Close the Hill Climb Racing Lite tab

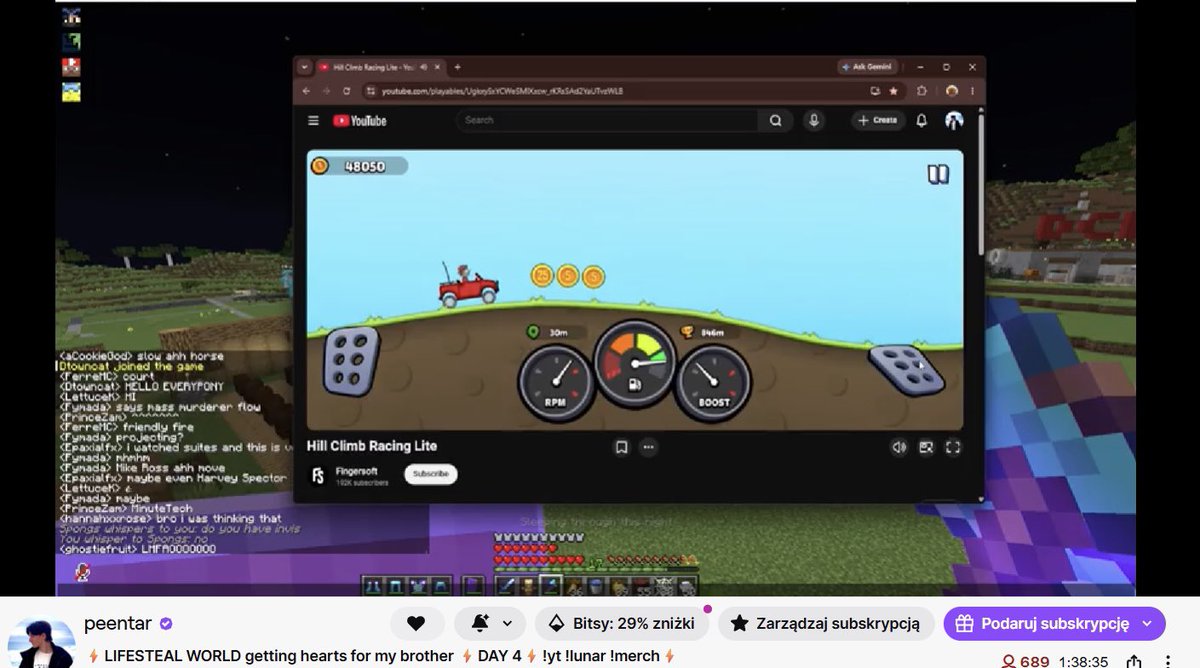coord(438,67)
